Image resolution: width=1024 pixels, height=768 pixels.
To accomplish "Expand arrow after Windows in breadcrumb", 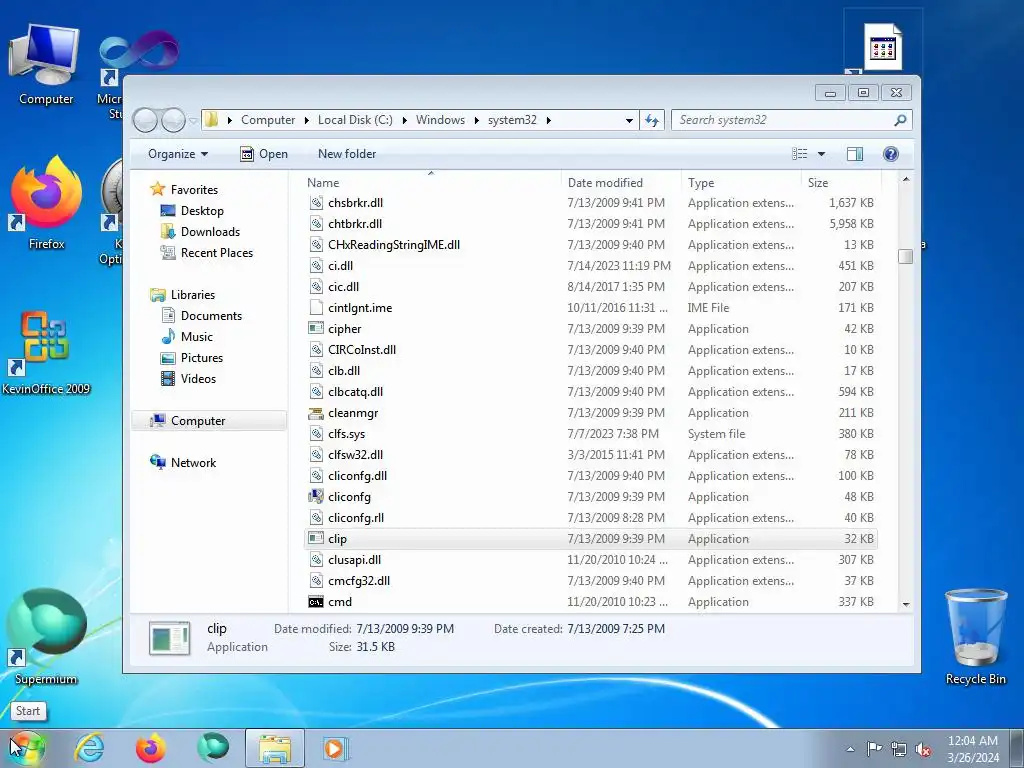I will coord(477,120).
